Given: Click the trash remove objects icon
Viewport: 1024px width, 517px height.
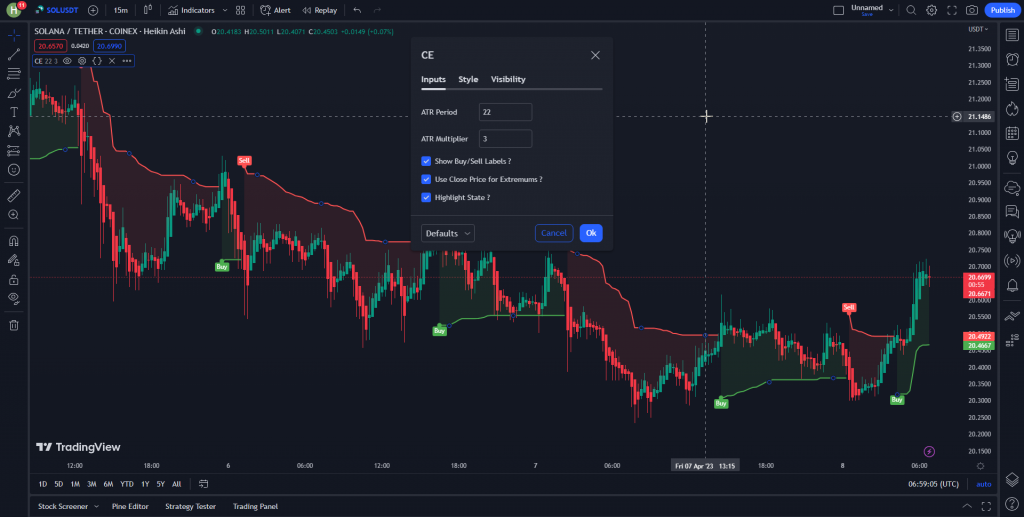Looking at the screenshot, I should [14, 325].
